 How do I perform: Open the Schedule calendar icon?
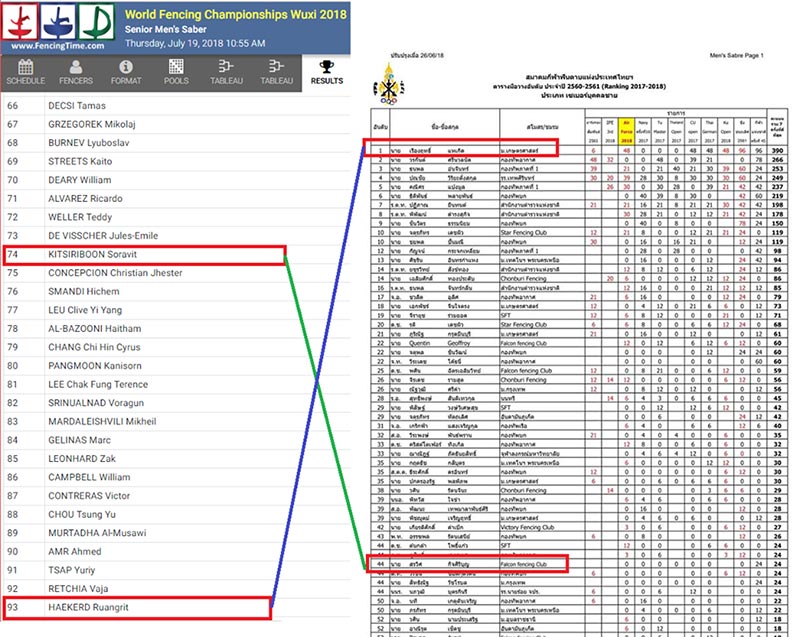click(25, 67)
